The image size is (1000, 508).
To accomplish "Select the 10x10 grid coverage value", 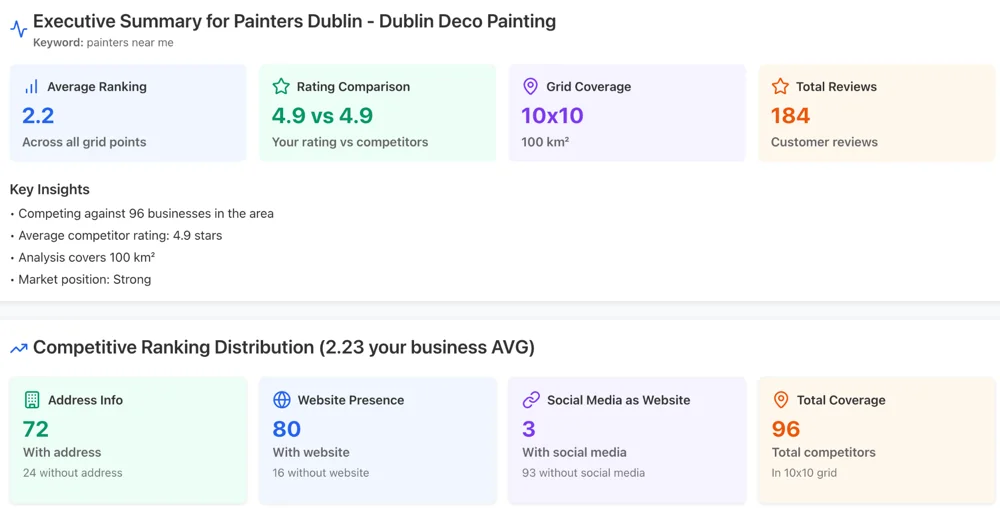I will pos(552,116).
